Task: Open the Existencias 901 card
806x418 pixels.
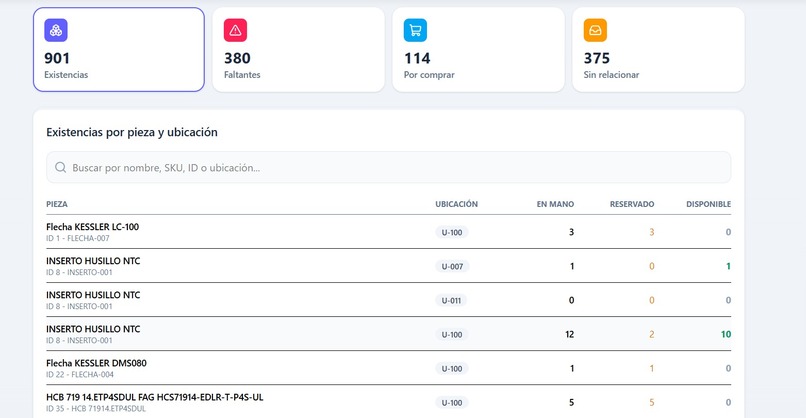Action: [x=119, y=50]
